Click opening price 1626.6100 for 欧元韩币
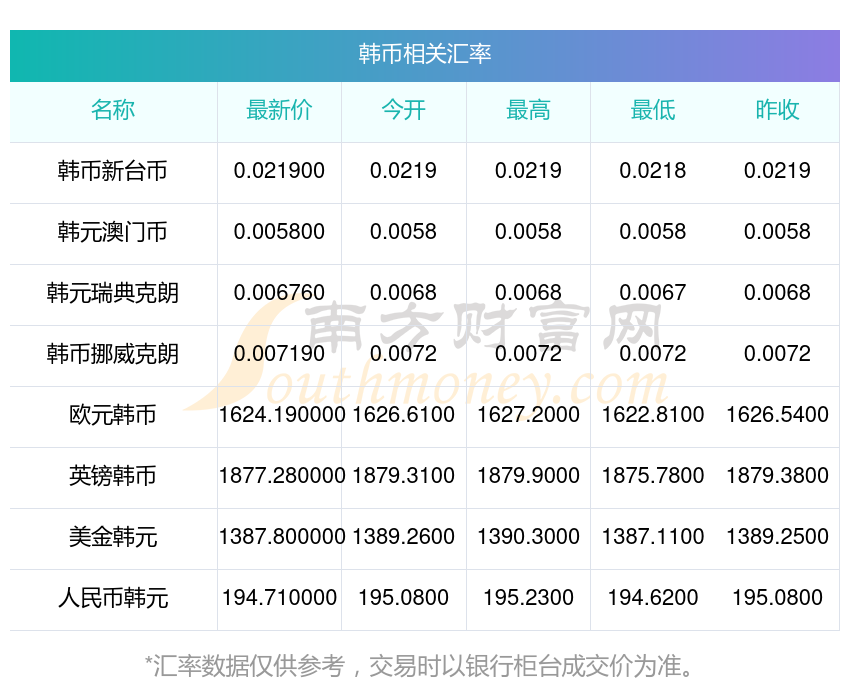Image resolution: width=850 pixels, height=698 pixels. (404, 415)
